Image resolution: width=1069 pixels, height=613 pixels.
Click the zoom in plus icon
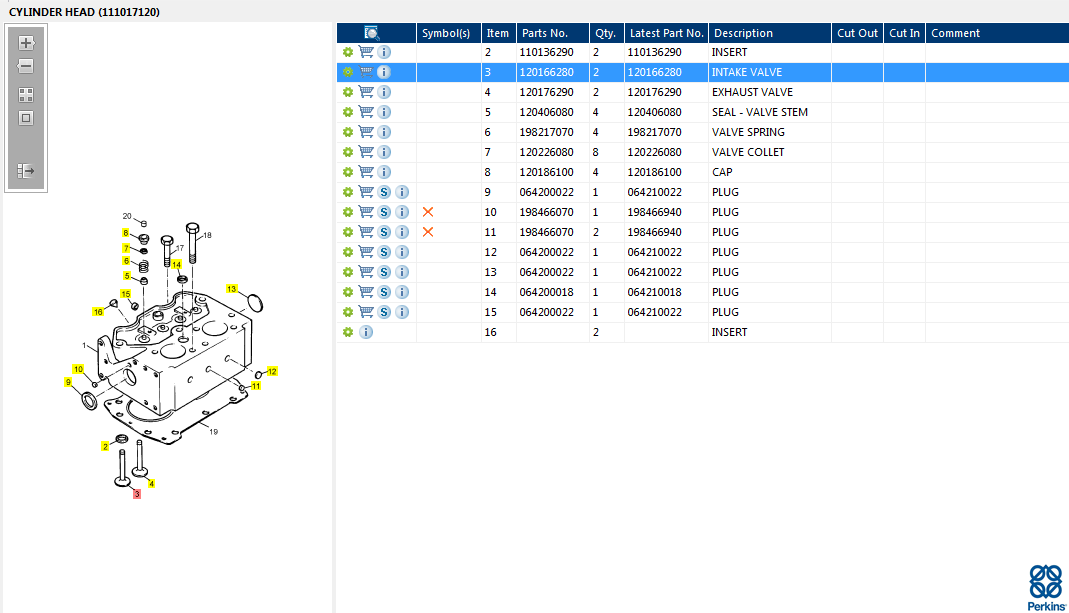(x=26, y=43)
